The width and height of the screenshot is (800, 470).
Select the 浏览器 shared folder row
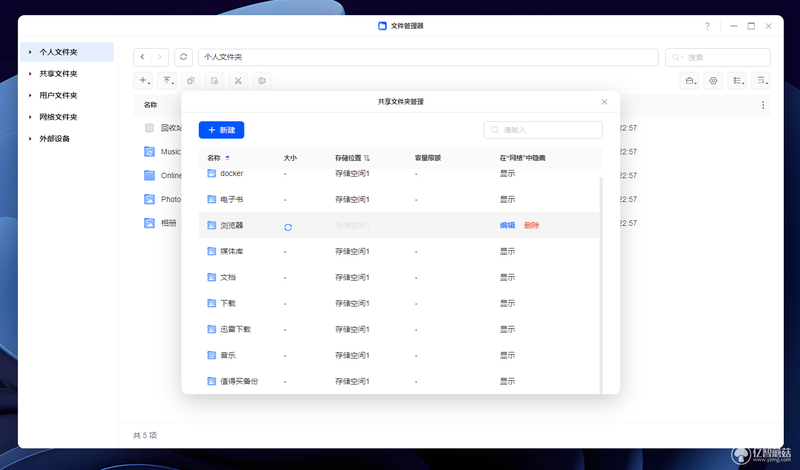(x=398, y=226)
